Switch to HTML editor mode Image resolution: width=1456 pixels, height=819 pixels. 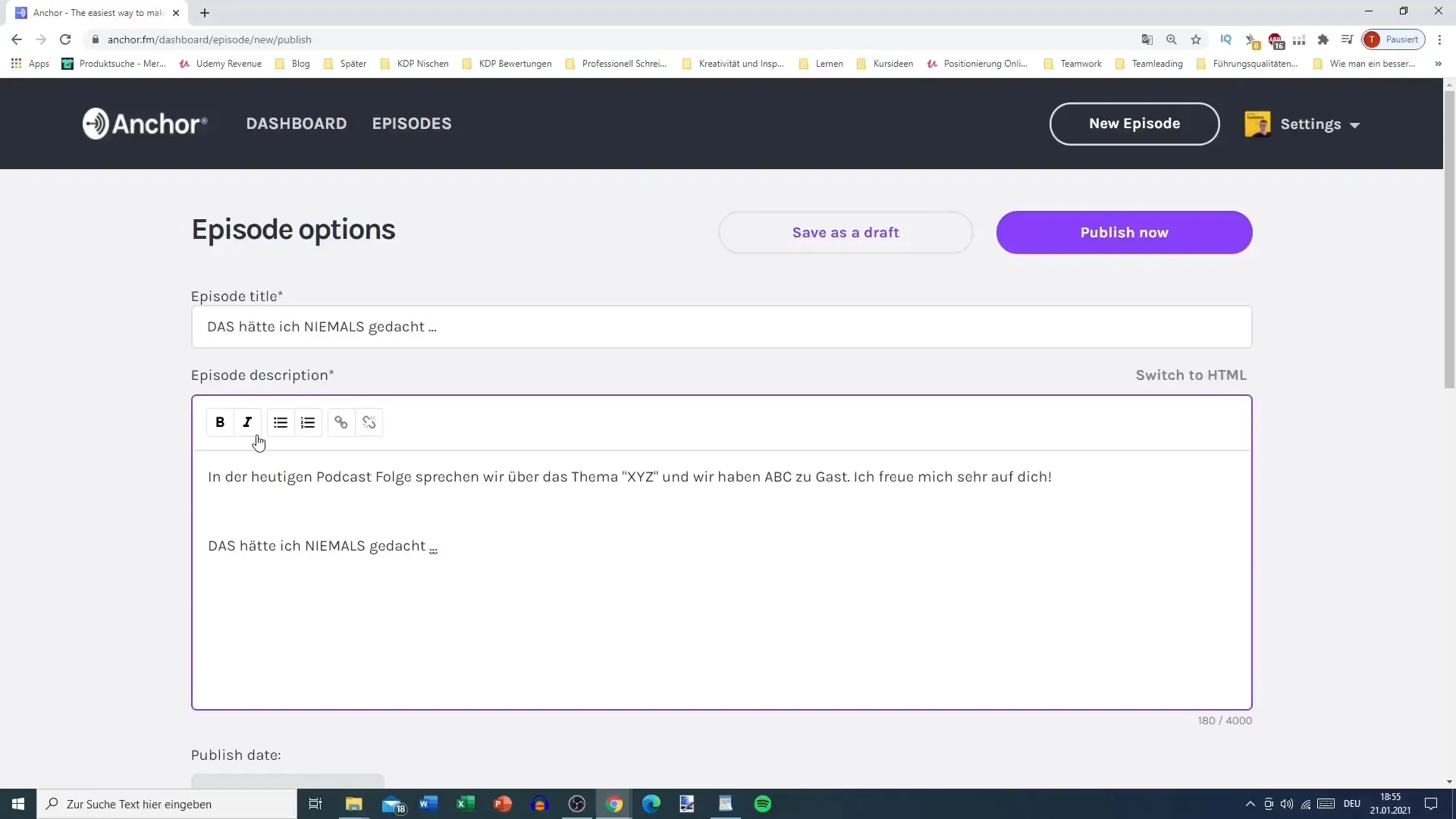point(1191,375)
